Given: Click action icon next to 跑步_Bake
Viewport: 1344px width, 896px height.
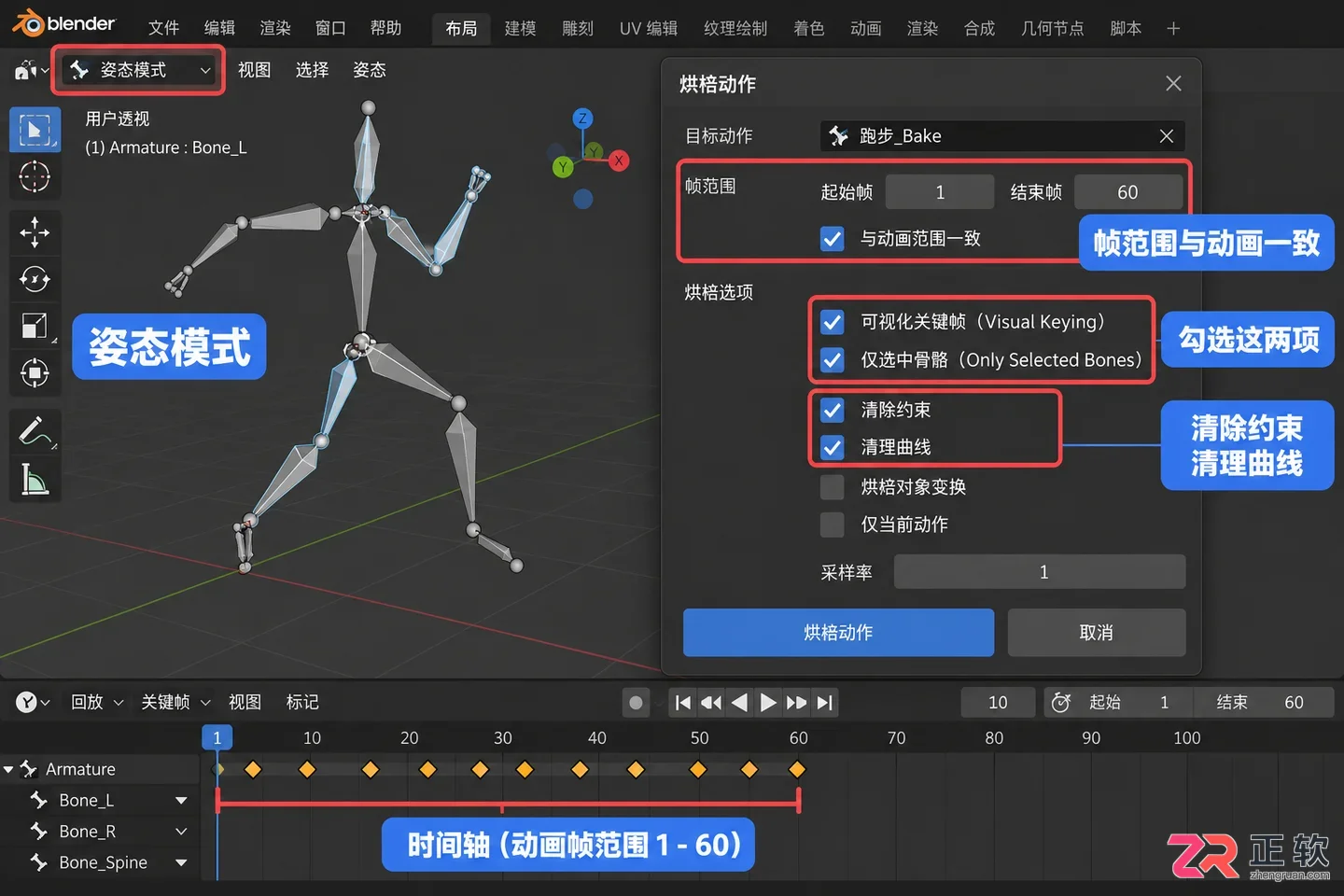Looking at the screenshot, I should [x=838, y=135].
